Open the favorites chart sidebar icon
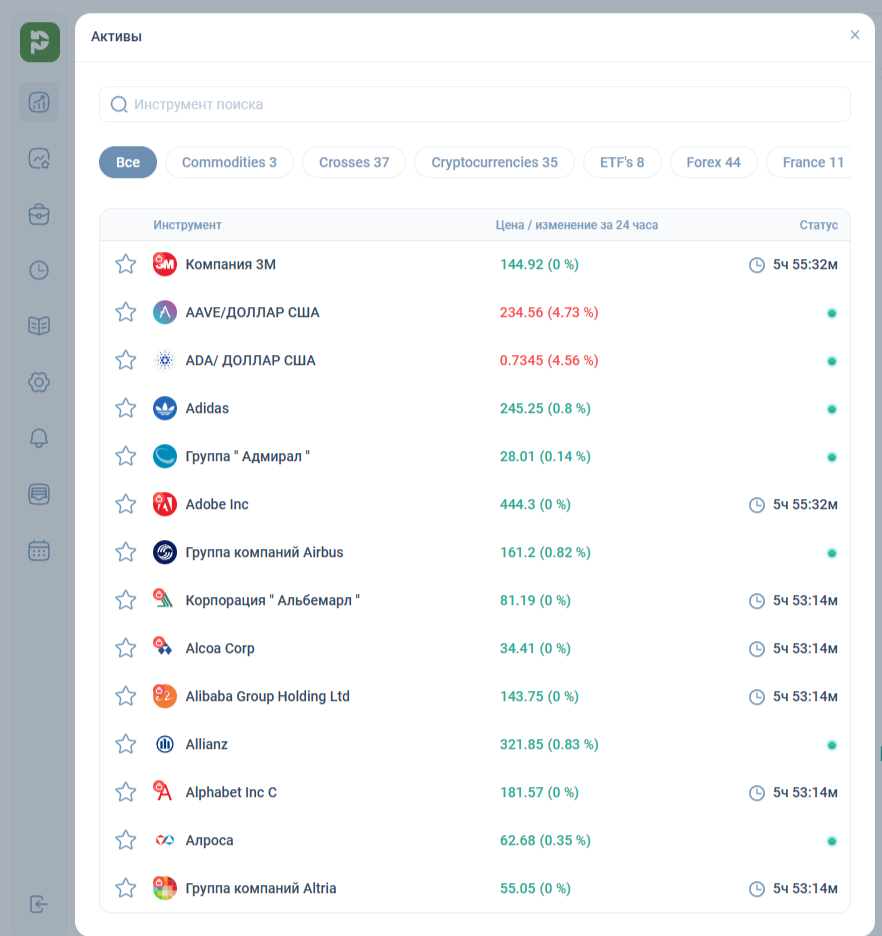Image resolution: width=882 pixels, height=936 pixels. [x=39, y=159]
